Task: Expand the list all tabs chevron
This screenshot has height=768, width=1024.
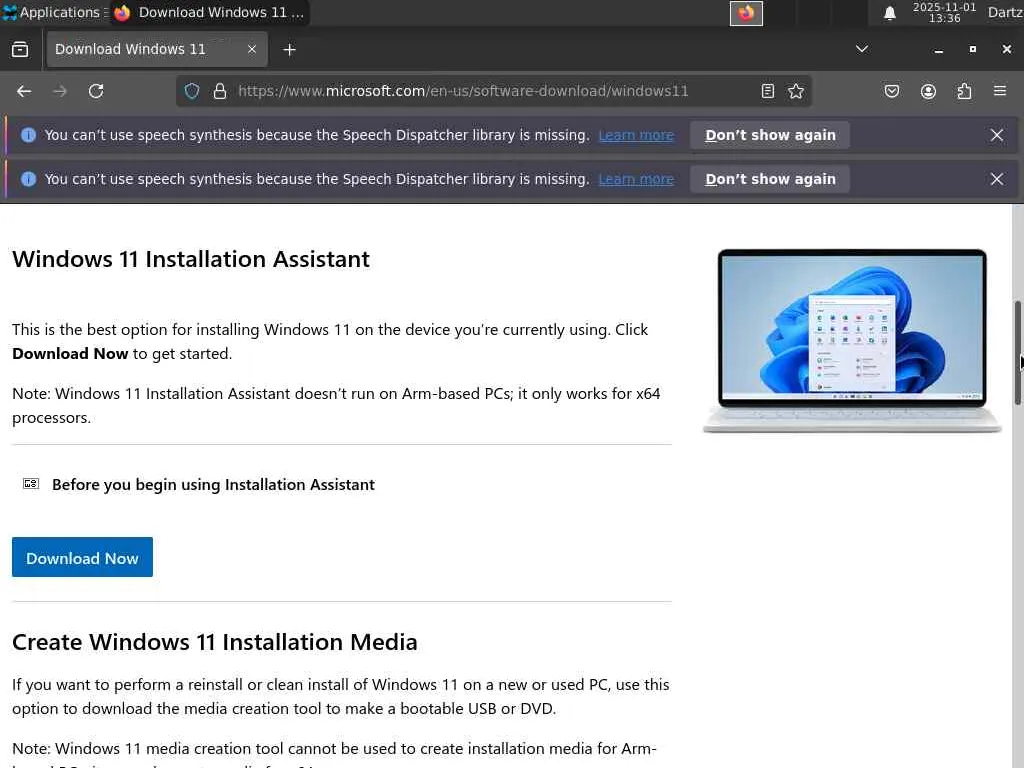Action: pos(862,49)
